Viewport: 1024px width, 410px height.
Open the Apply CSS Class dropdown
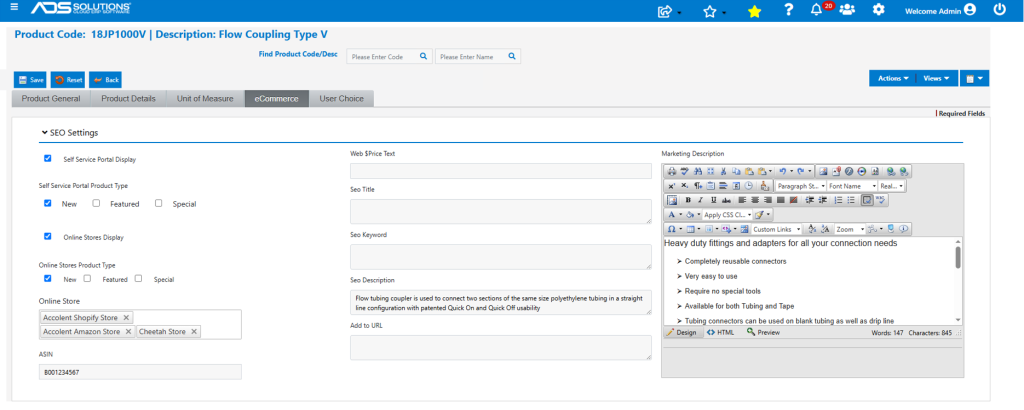728,215
